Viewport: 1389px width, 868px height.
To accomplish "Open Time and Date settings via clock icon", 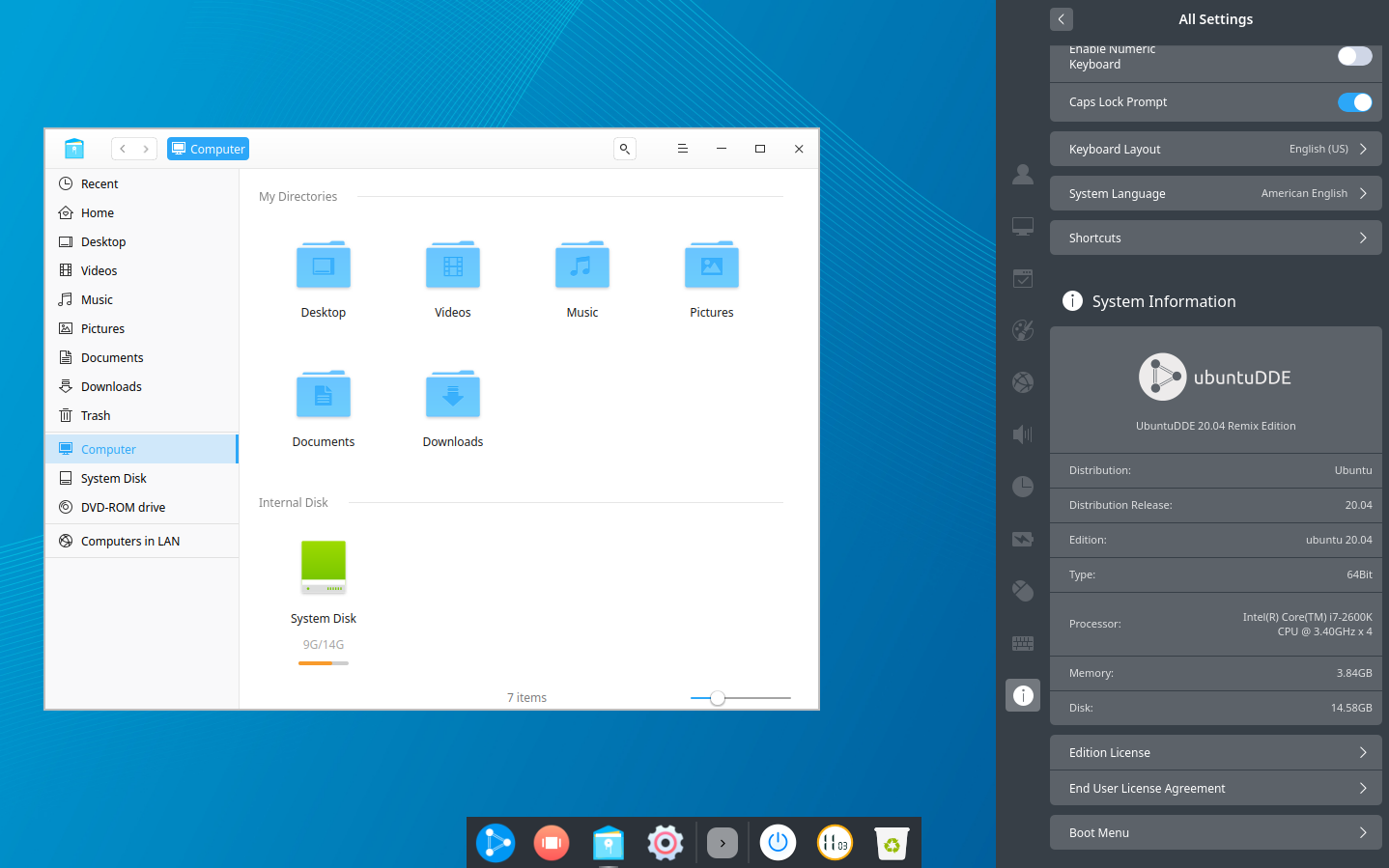I will point(1023,487).
